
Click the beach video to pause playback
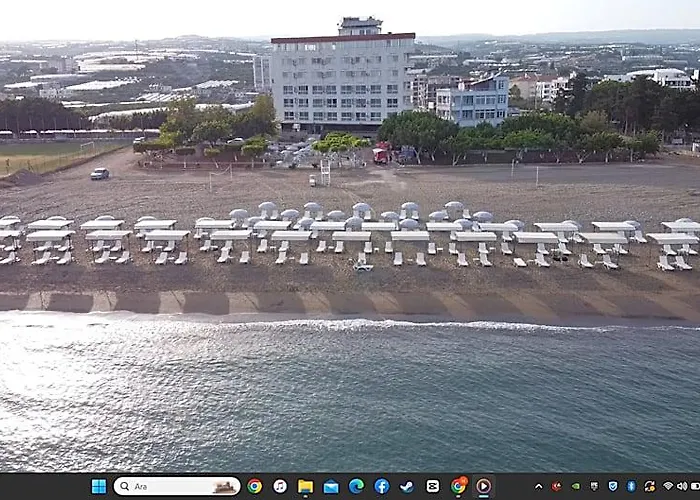point(350,237)
